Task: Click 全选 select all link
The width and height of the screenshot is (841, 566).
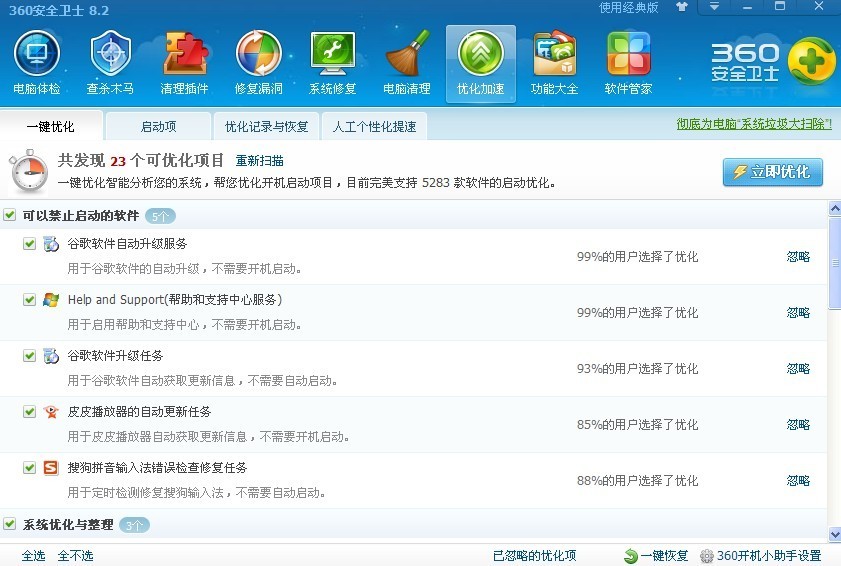Action: [x=33, y=556]
